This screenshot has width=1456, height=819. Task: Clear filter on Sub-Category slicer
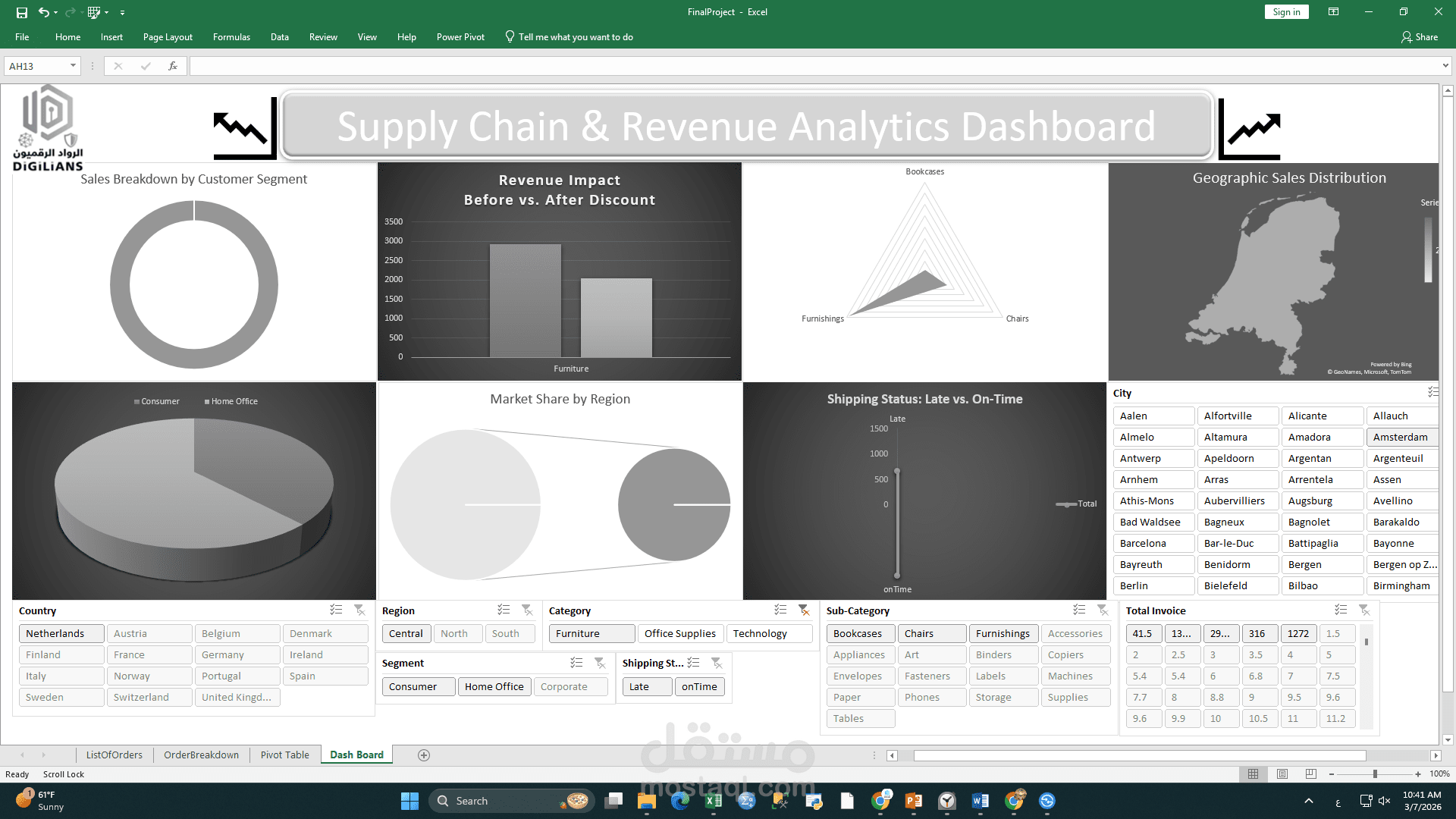[x=1103, y=610]
